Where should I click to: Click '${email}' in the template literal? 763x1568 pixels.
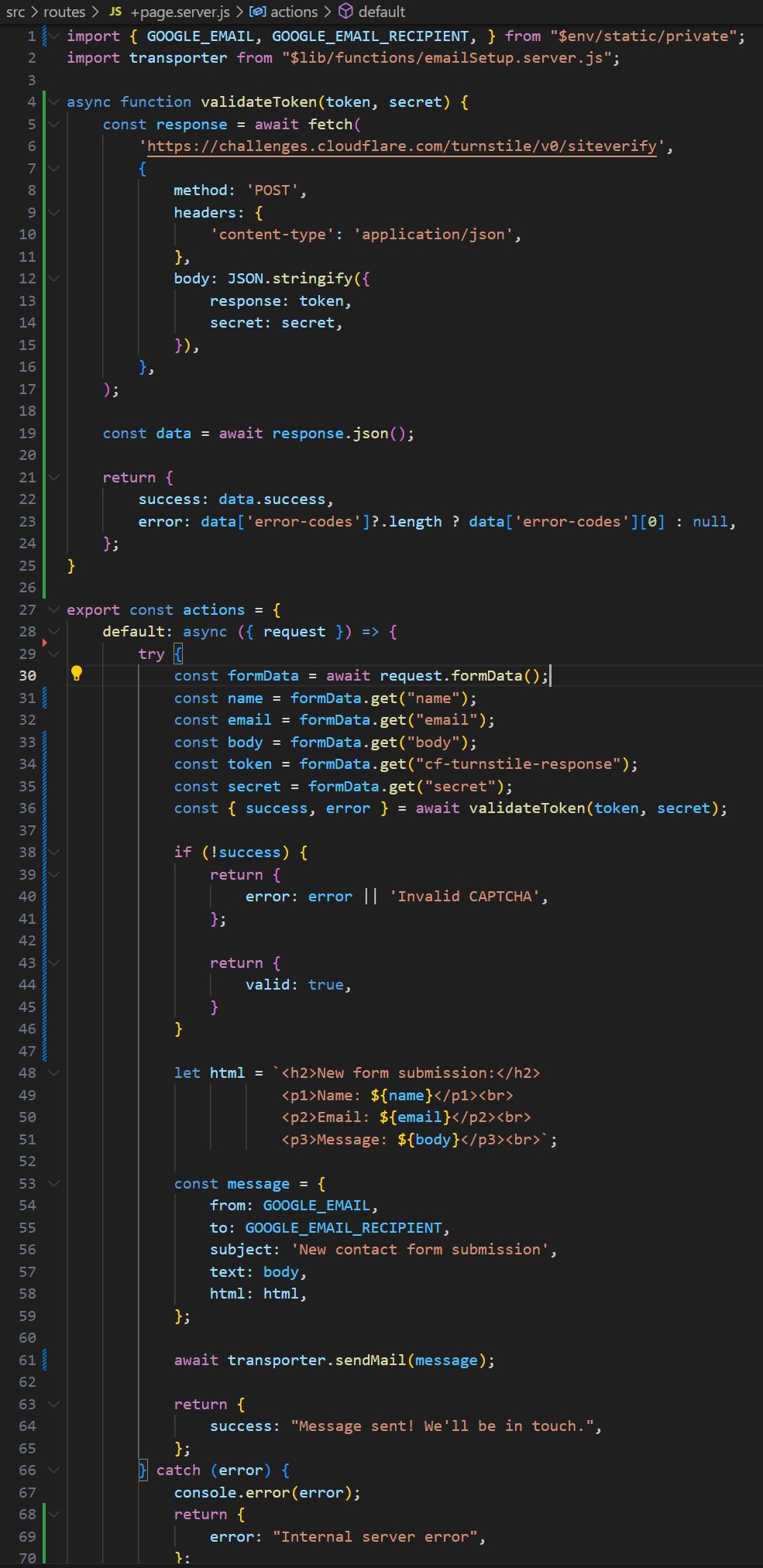[x=415, y=1117]
